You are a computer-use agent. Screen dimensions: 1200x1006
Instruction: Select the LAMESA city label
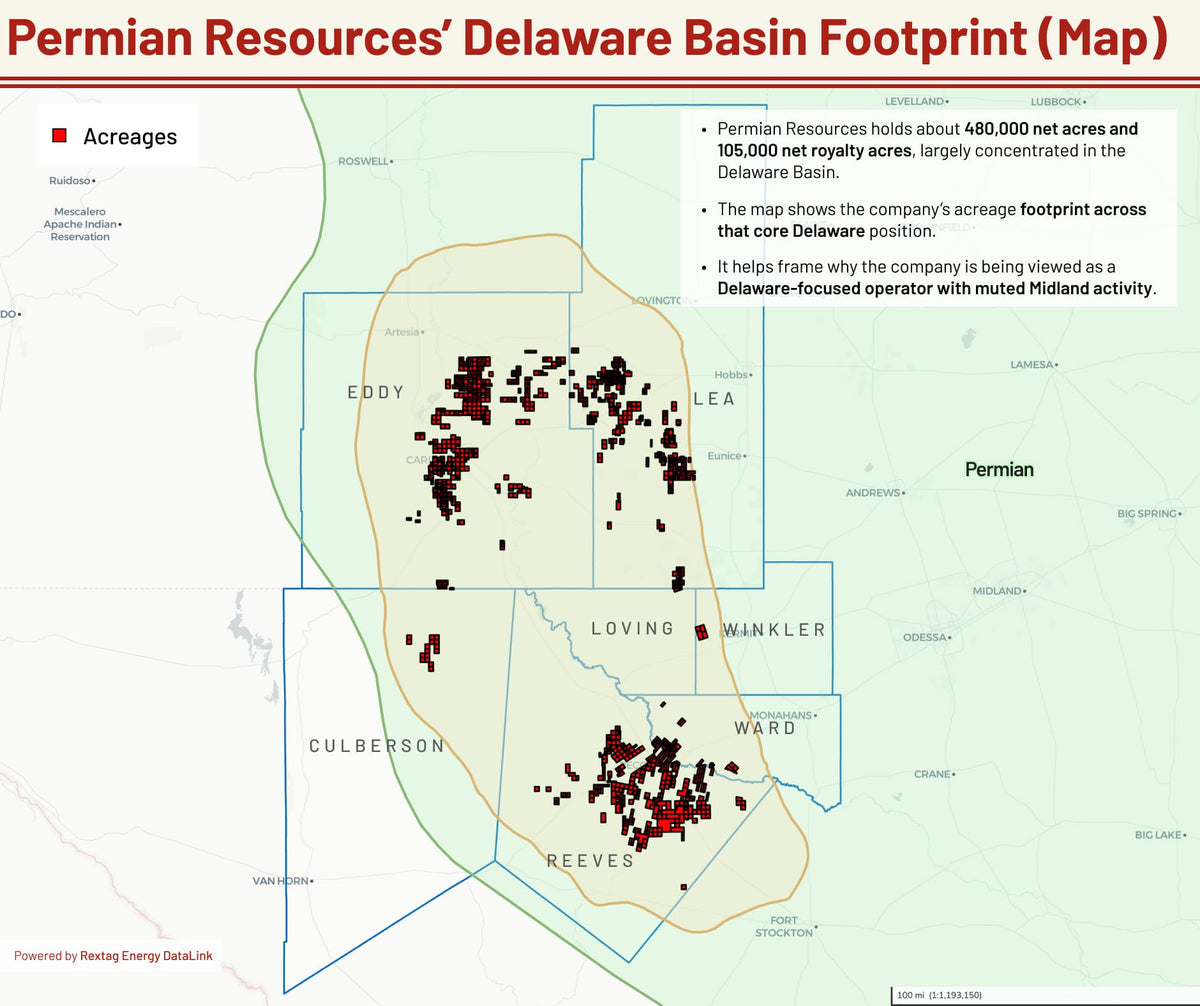(1032, 365)
